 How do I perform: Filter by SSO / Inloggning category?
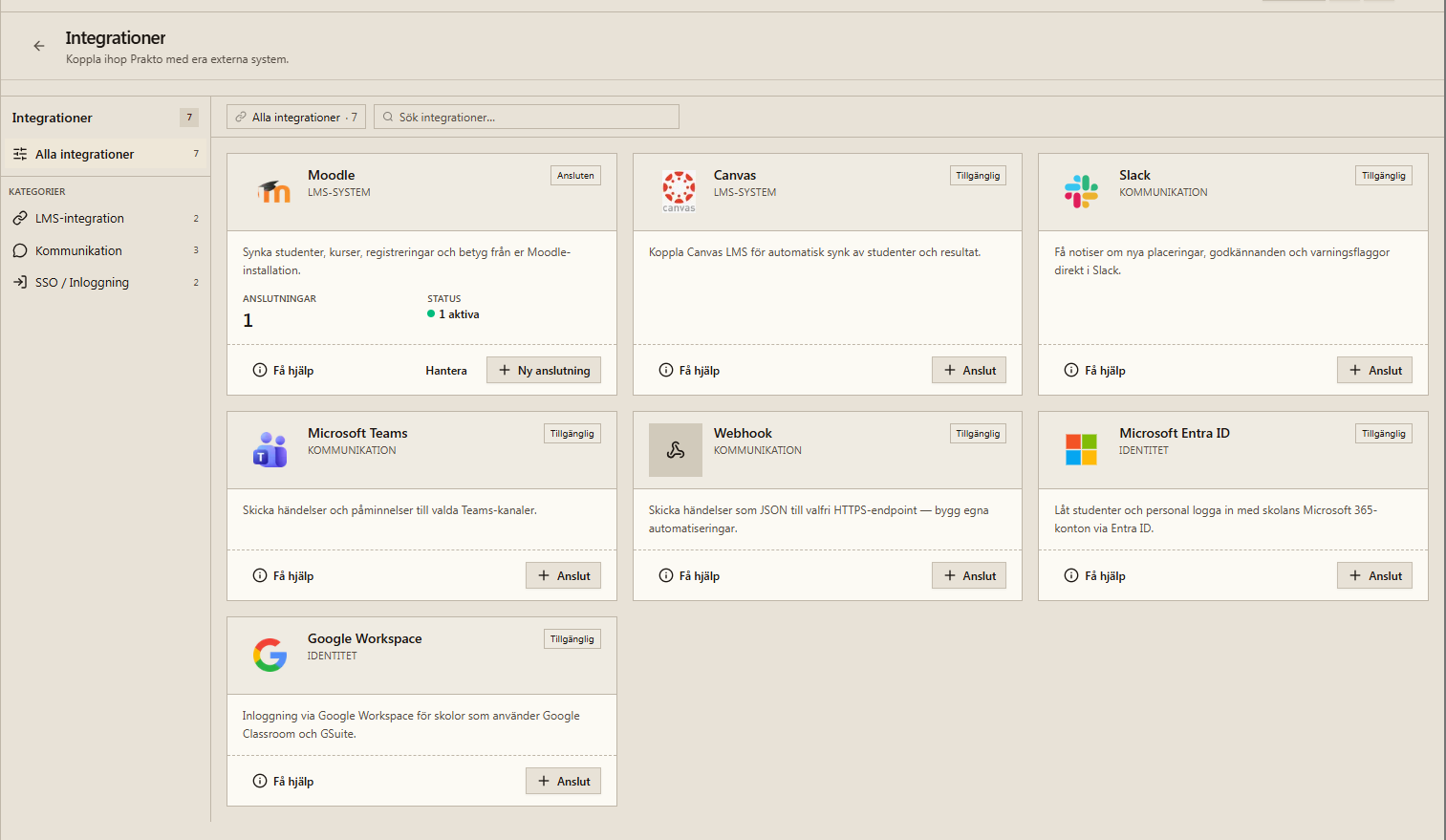[105, 282]
